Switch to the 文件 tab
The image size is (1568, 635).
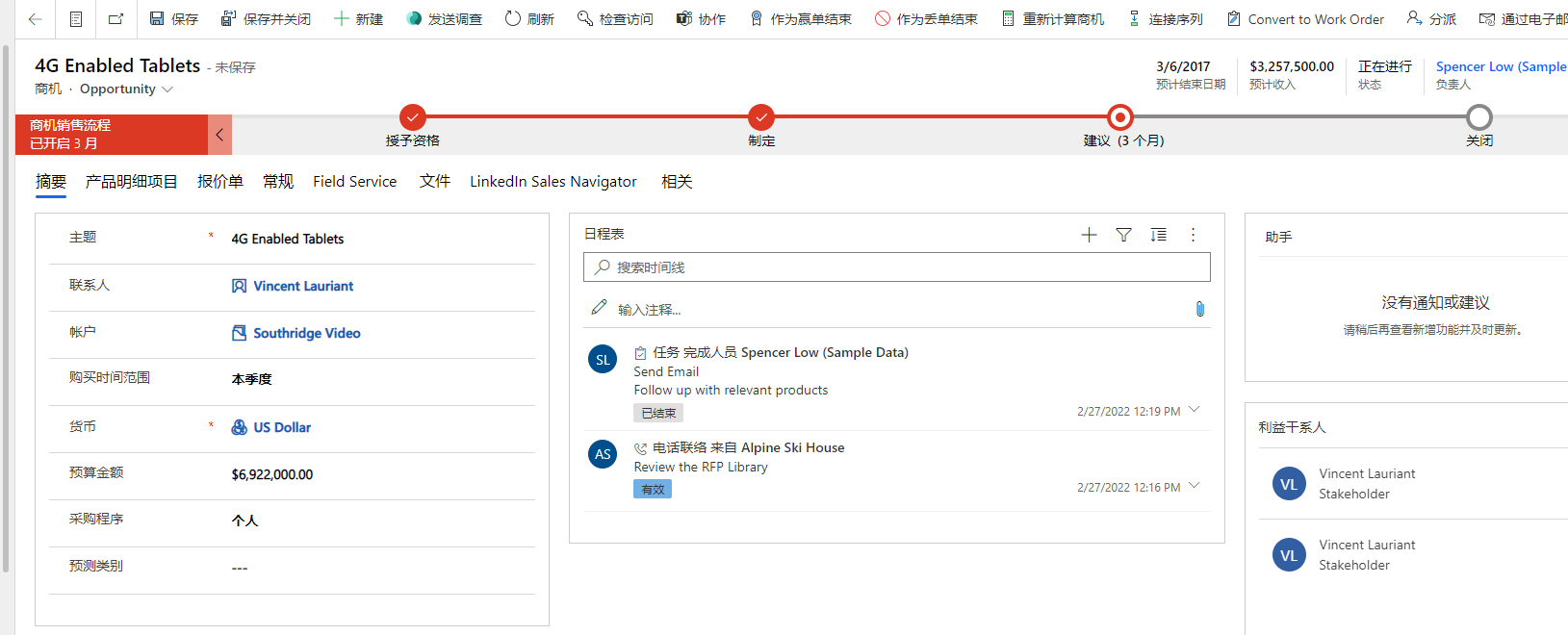[435, 181]
